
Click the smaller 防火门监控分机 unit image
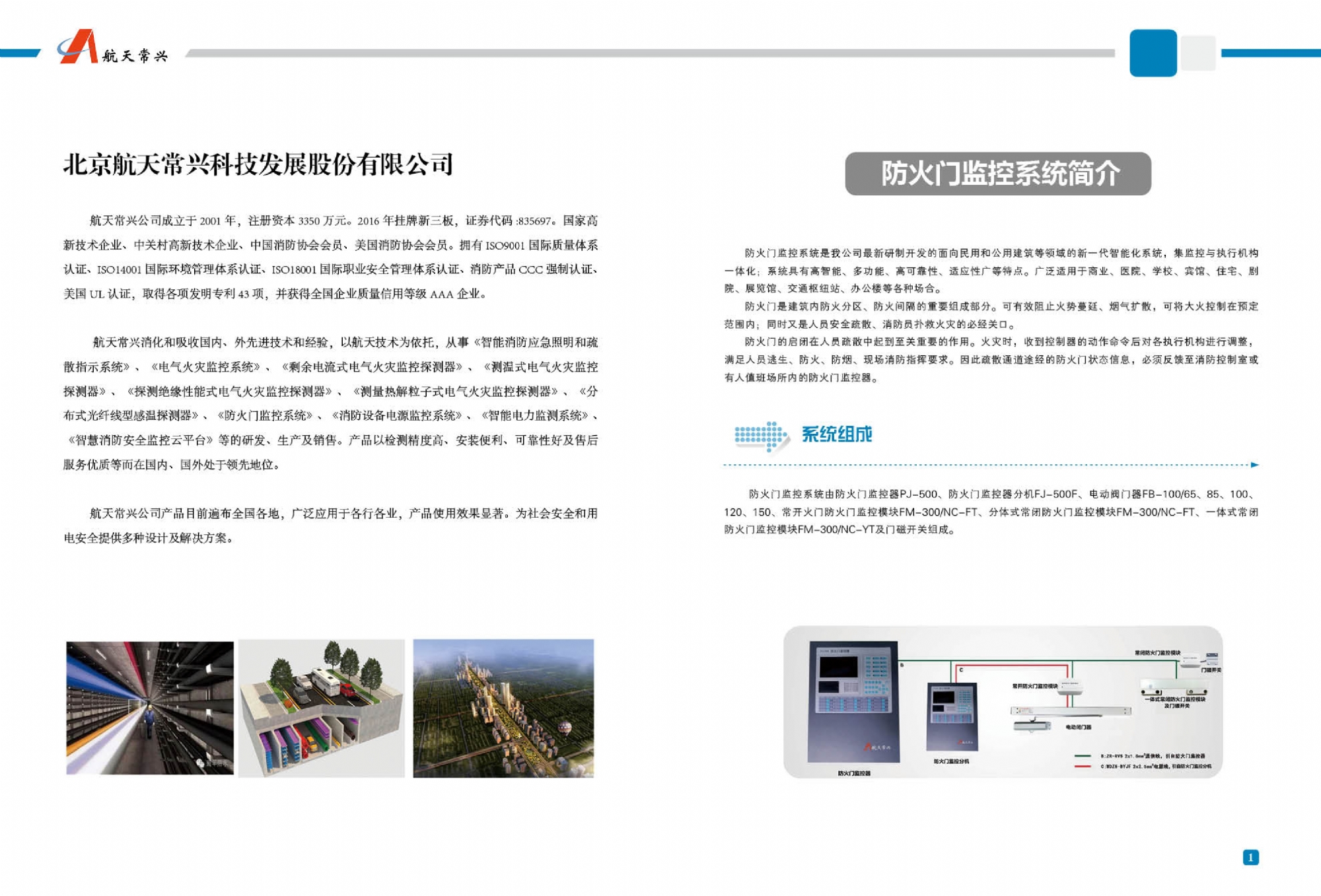[952, 716]
